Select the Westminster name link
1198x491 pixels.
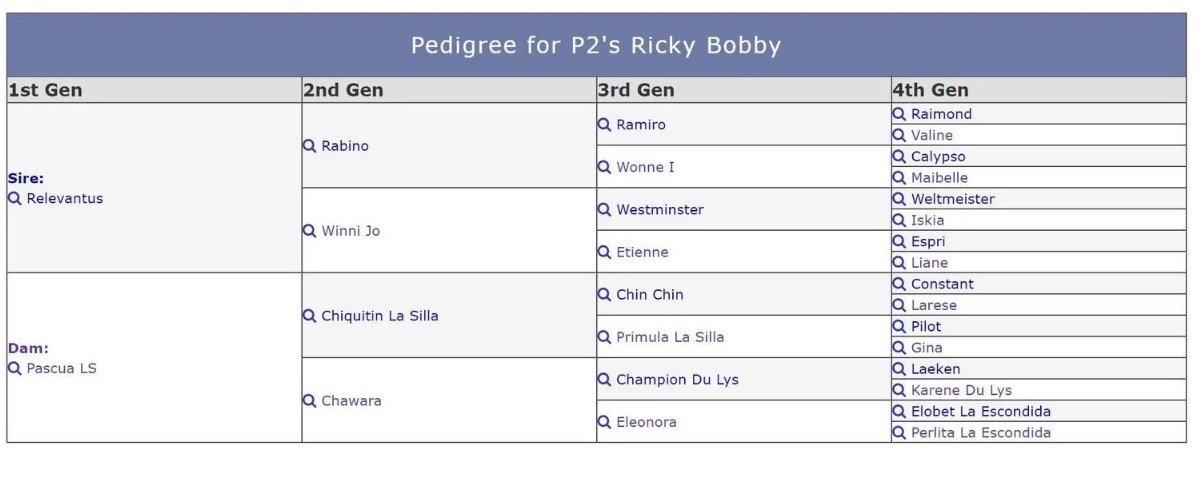point(660,209)
